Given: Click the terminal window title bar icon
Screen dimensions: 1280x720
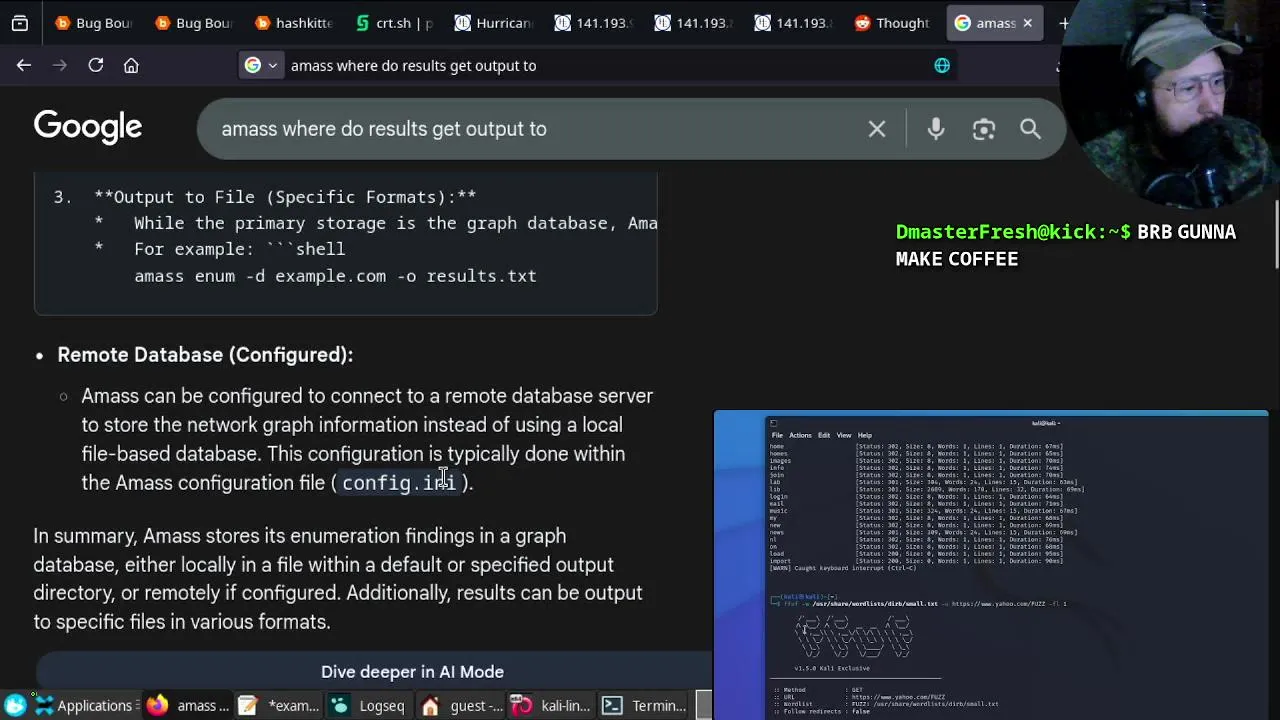Looking at the screenshot, I should 774,423.
